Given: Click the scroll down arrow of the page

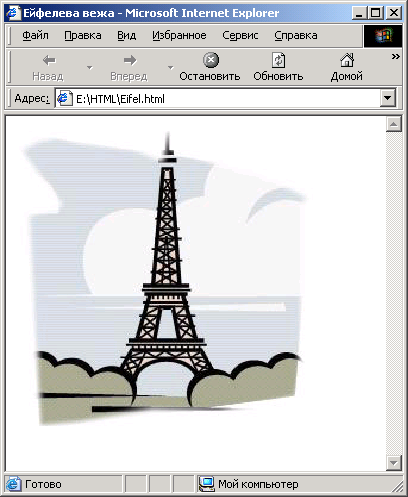Looking at the screenshot, I should pos(394,463).
